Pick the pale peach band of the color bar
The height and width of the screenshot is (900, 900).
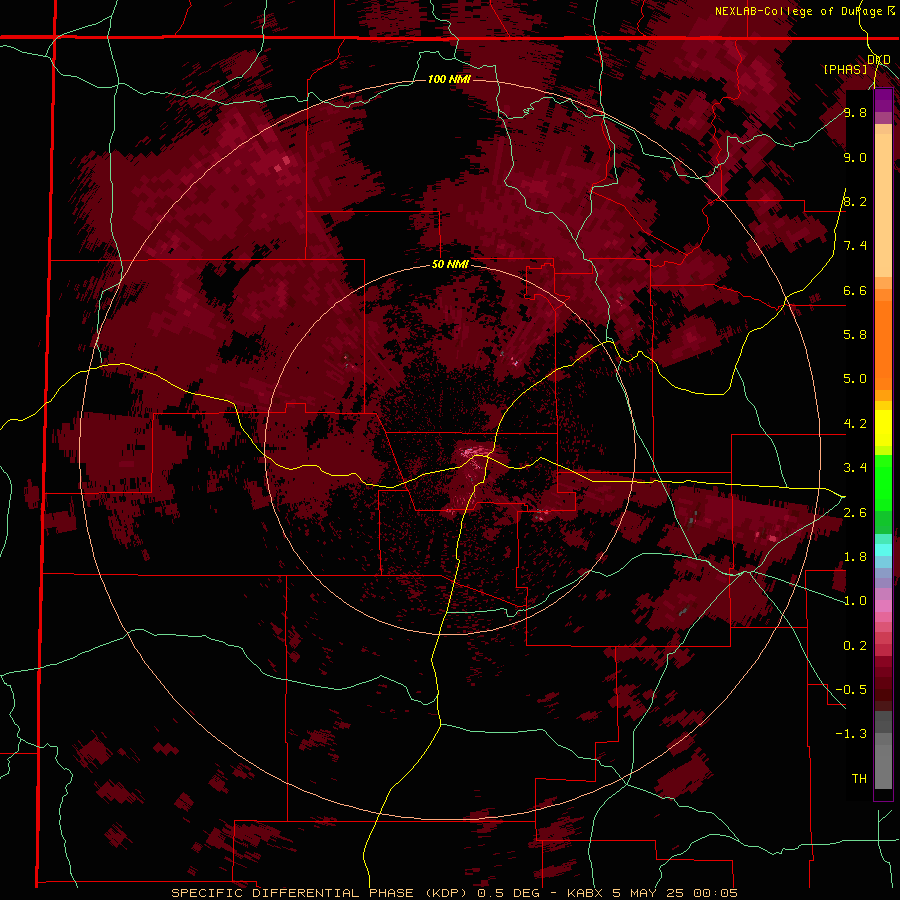(x=883, y=205)
